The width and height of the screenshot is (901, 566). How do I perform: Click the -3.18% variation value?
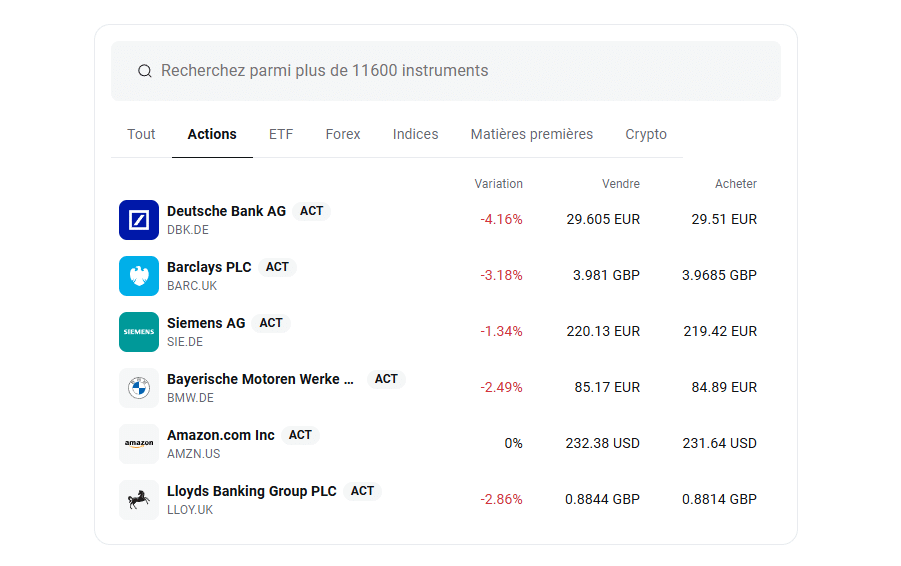pyautogui.click(x=502, y=276)
